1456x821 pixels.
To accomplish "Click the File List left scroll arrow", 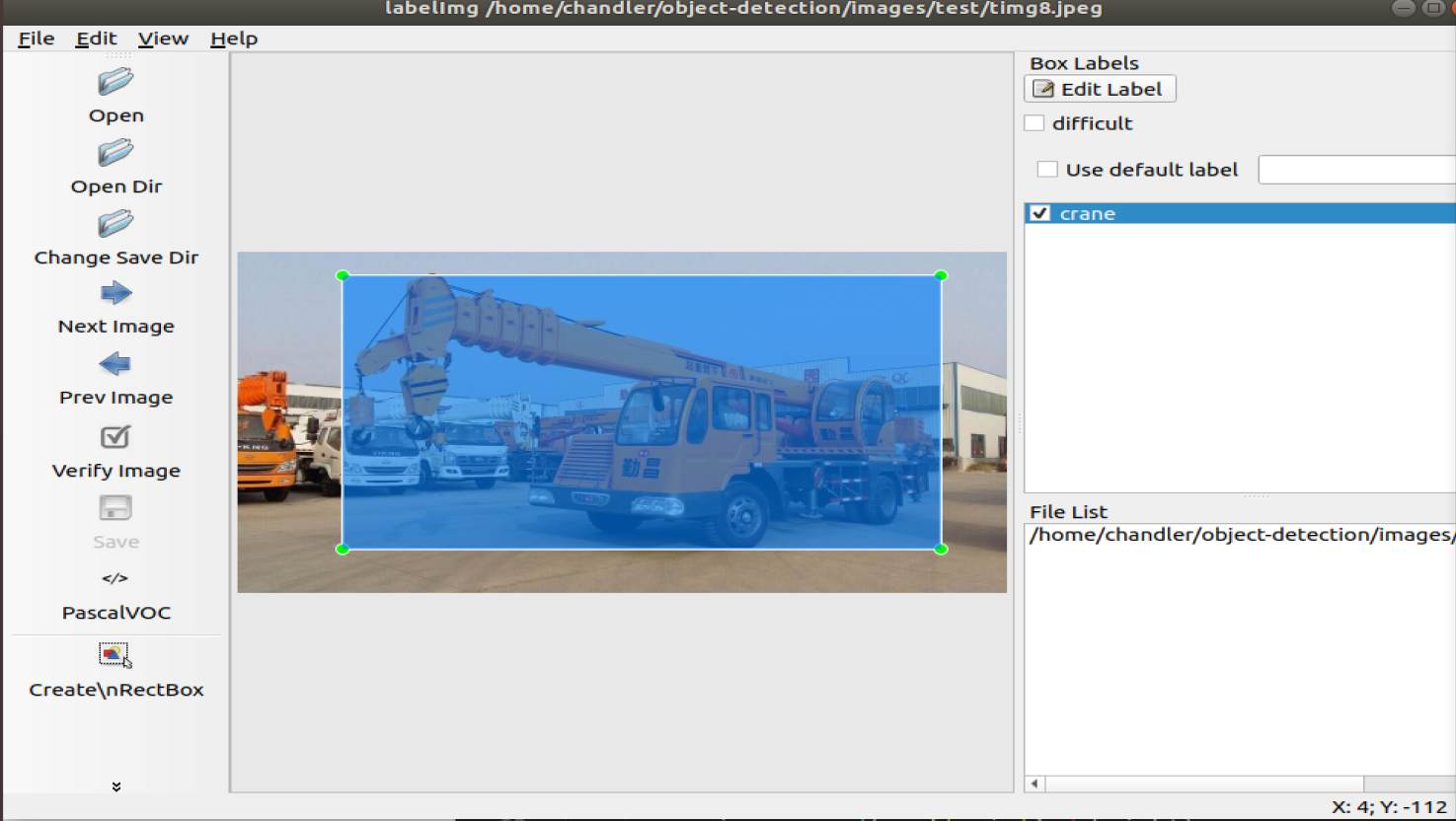I will pos(1035,784).
